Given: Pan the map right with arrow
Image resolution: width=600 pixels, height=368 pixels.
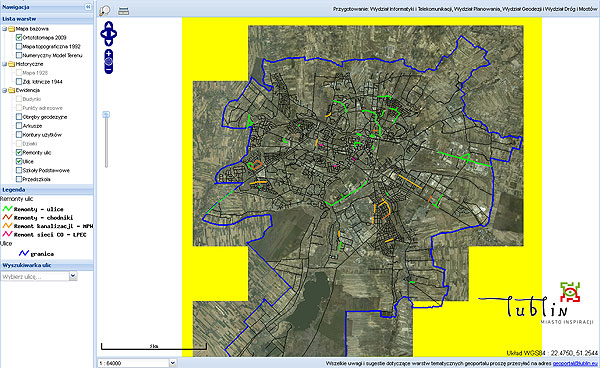Looking at the screenshot, I should pyautogui.click(x=114, y=34).
